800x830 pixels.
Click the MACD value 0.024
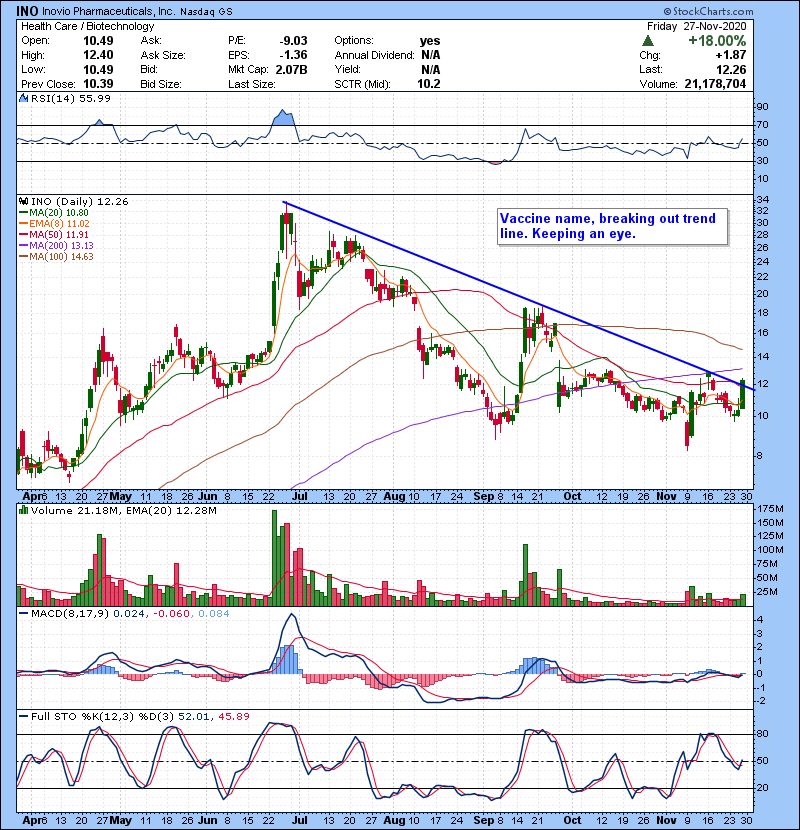tap(129, 614)
